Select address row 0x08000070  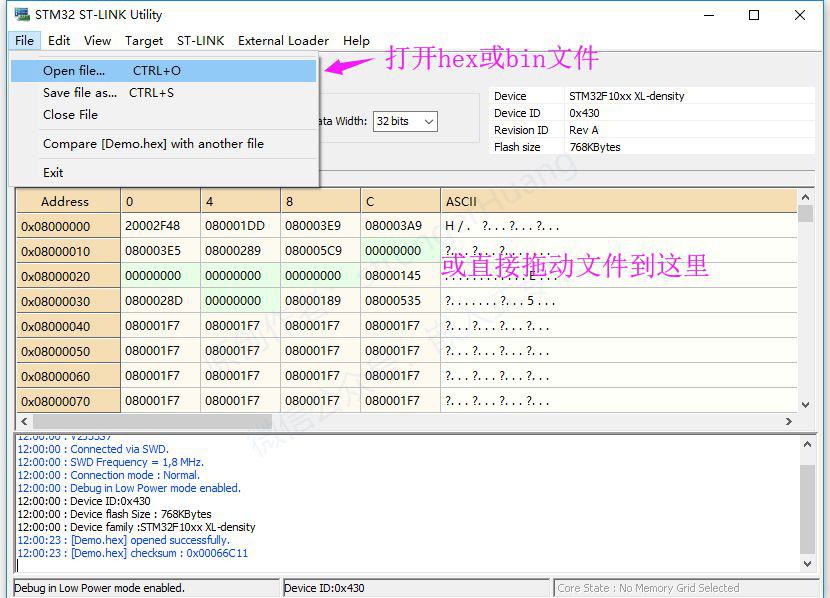[68, 401]
